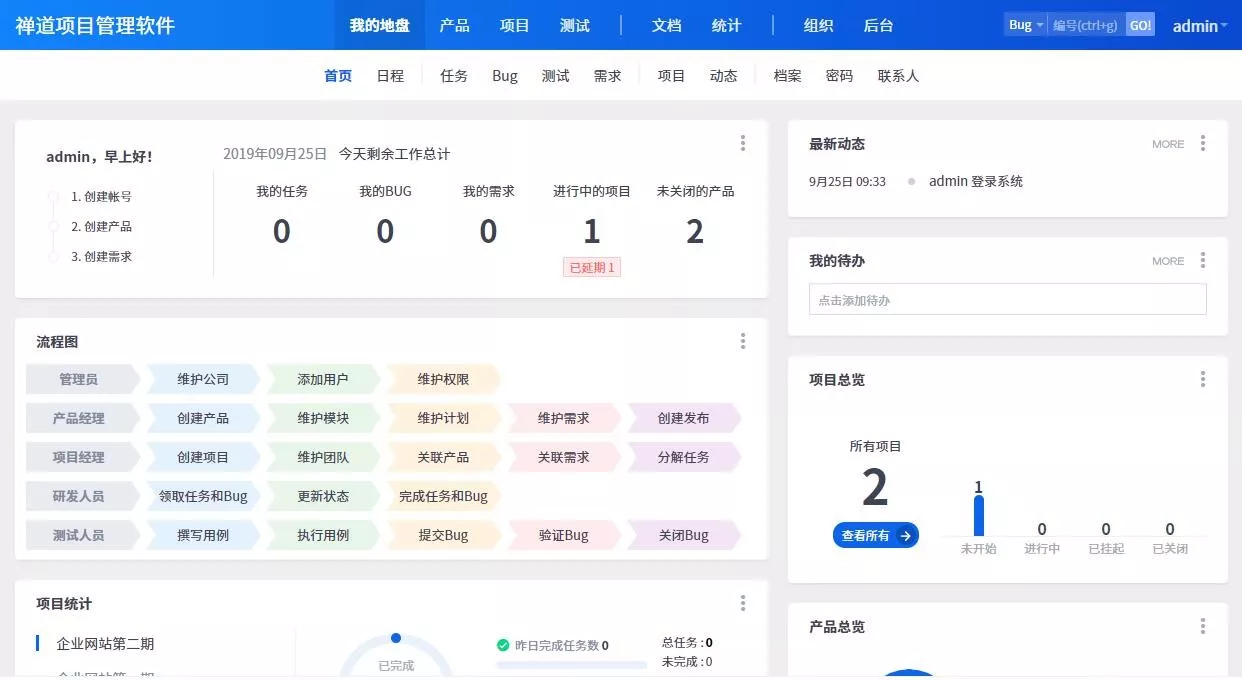
Task: Open the 流程图 panel's three-dot menu
Action: point(742,341)
